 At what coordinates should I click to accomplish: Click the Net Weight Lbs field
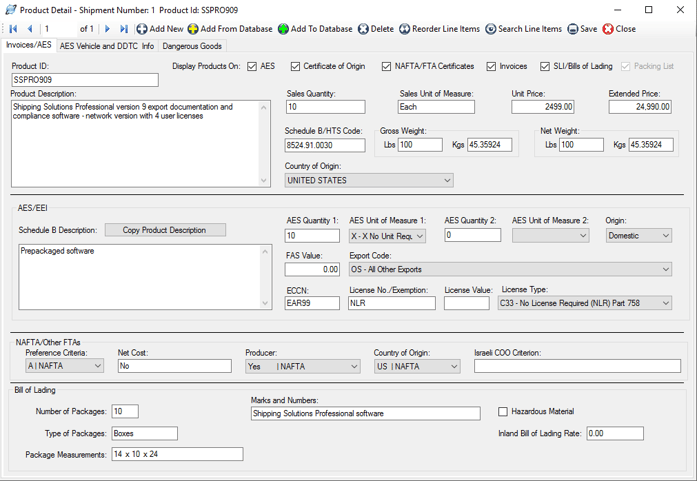[x=581, y=145]
